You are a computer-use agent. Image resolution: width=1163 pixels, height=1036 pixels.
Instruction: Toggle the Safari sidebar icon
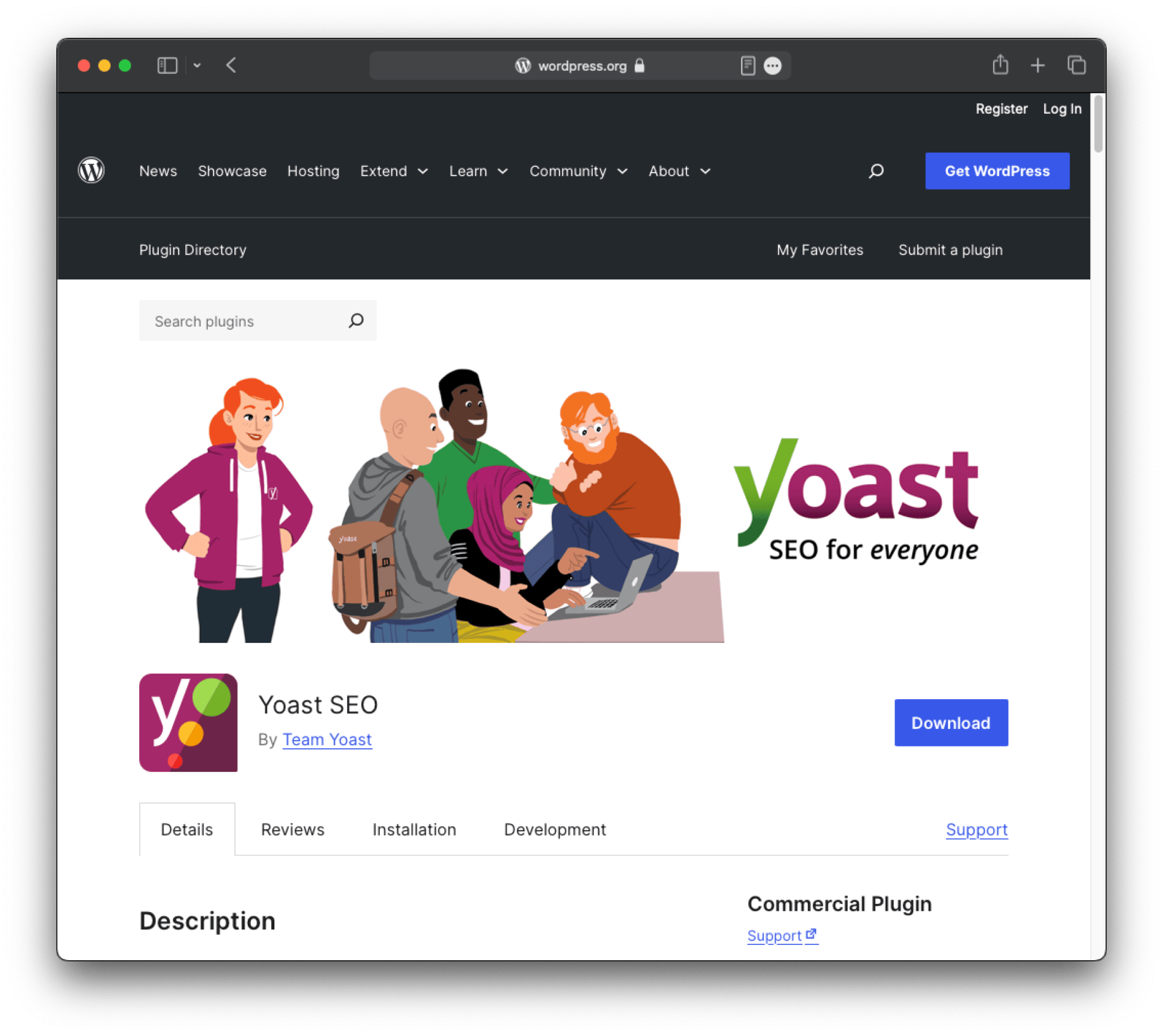(x=166, y=65)
